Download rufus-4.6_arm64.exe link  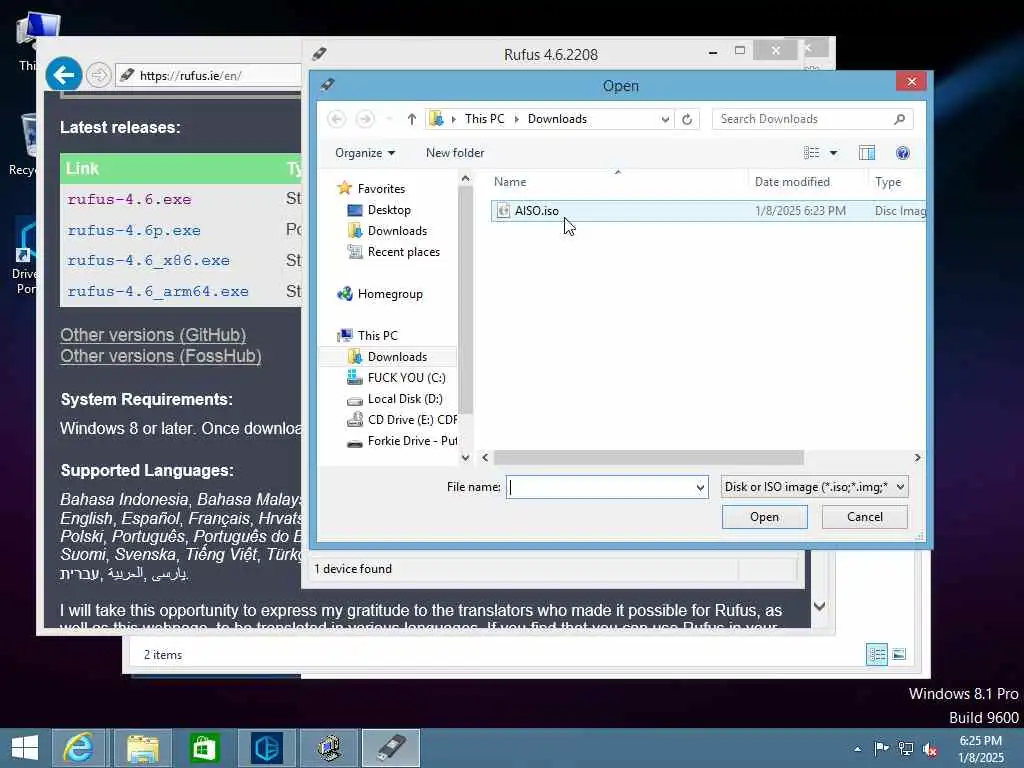click(x=158, y=291)
